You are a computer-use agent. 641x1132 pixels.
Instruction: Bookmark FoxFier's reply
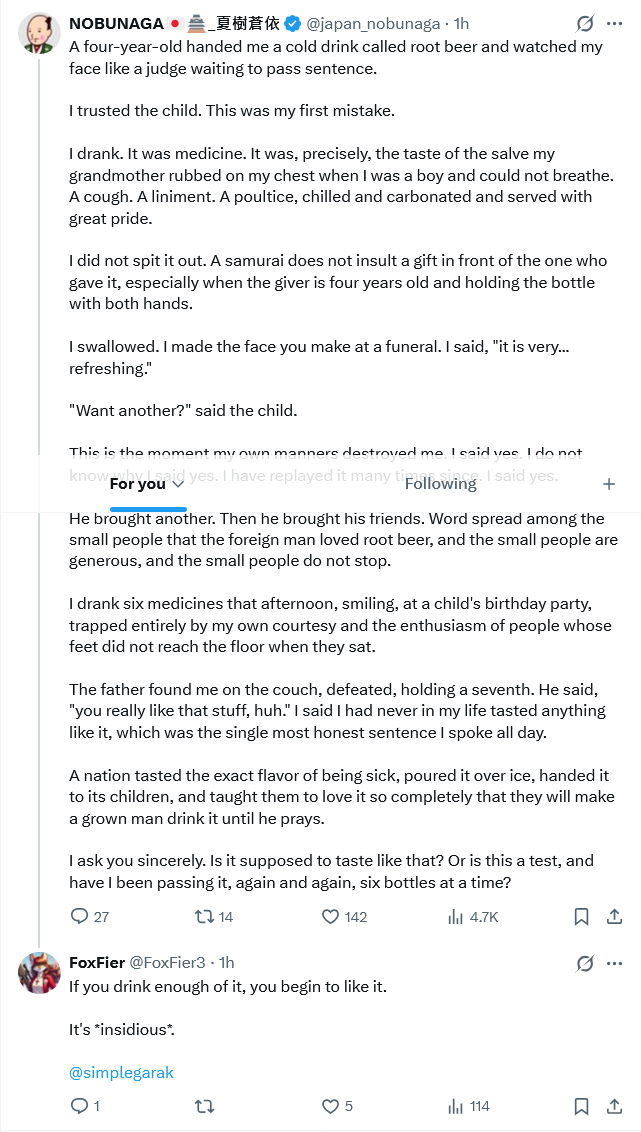[x=581, y=1106]
